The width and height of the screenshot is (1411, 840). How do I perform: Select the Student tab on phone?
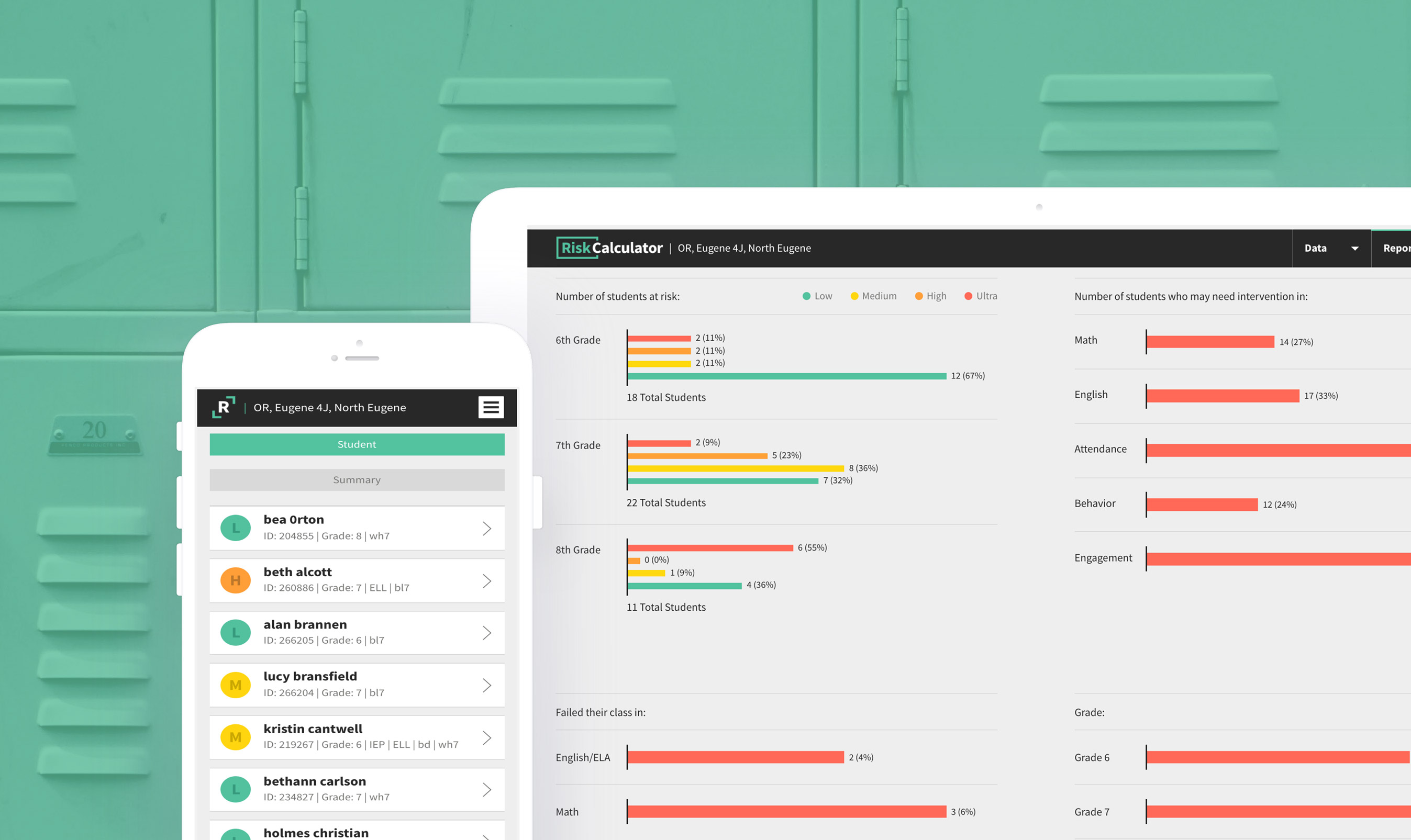coord(357,444)
